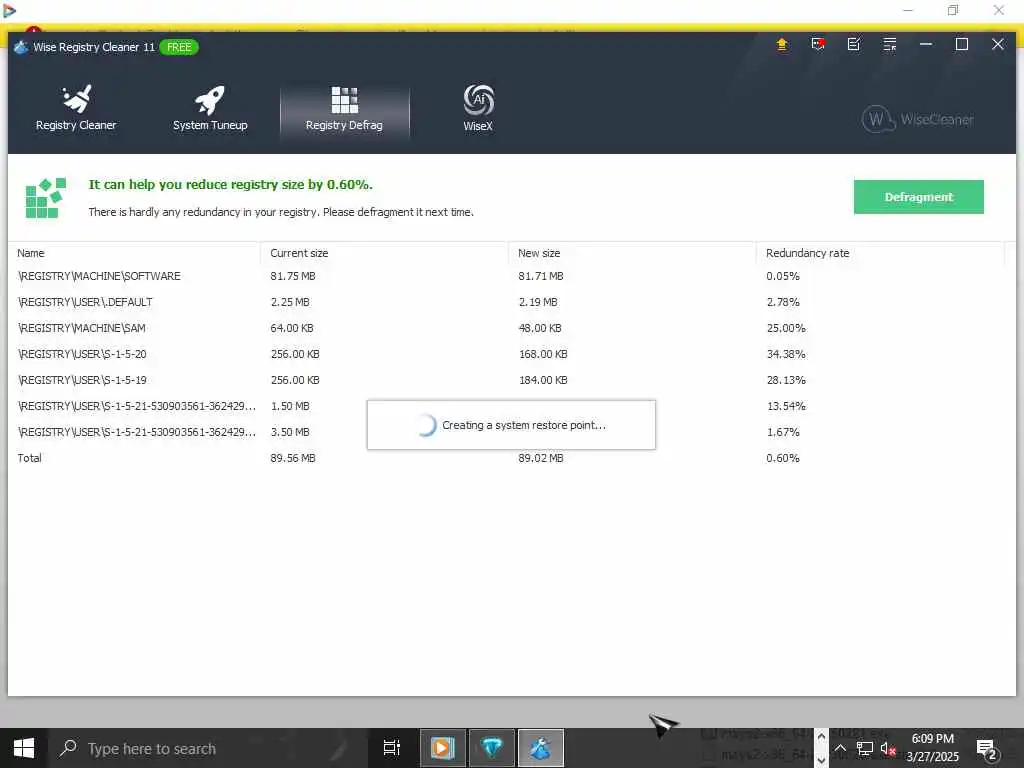
Task: Click the Wise Registry Cleaner taskbar icon
Action: pos(540,748)
